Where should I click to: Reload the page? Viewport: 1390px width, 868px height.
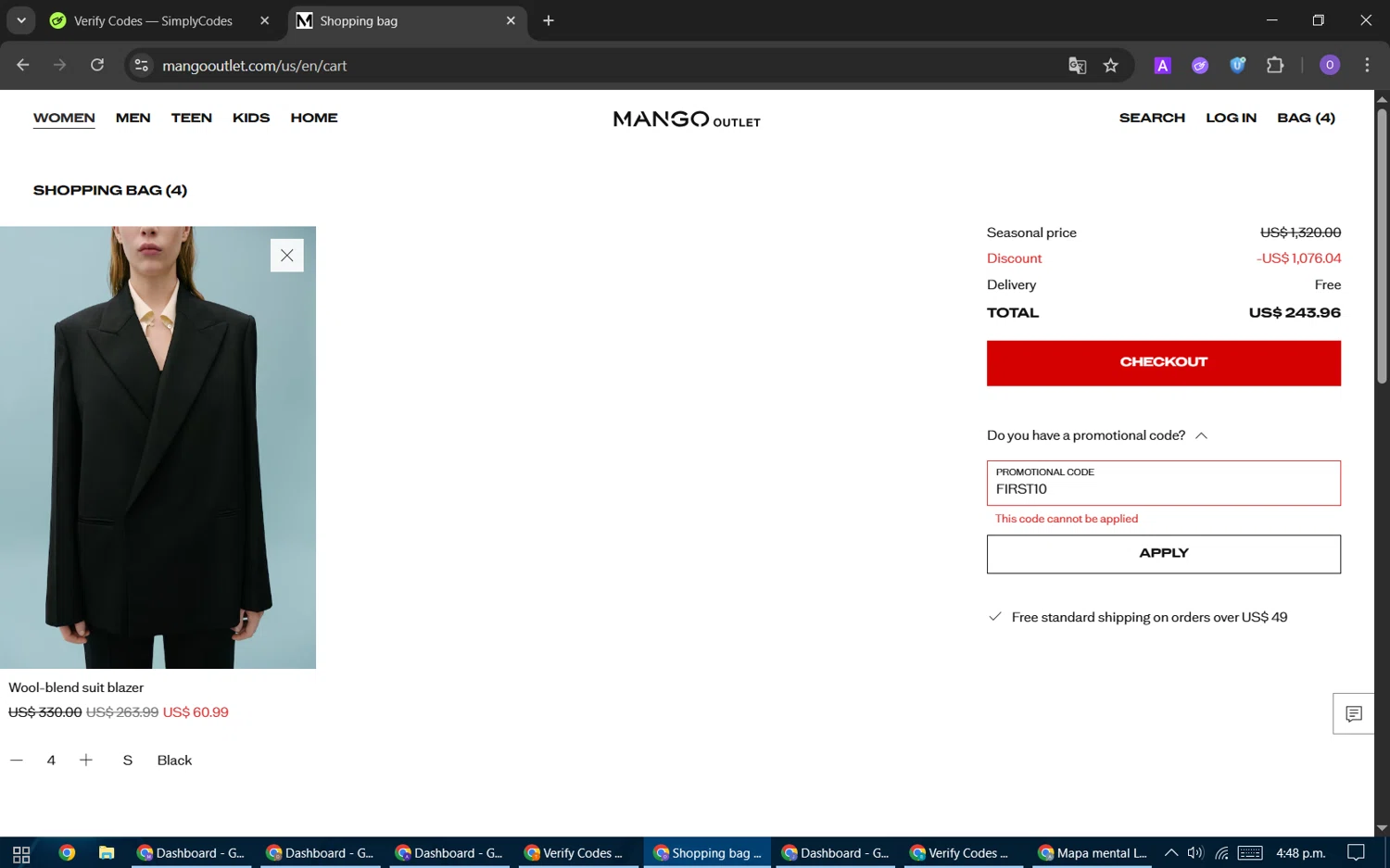[x=97, y=65]
